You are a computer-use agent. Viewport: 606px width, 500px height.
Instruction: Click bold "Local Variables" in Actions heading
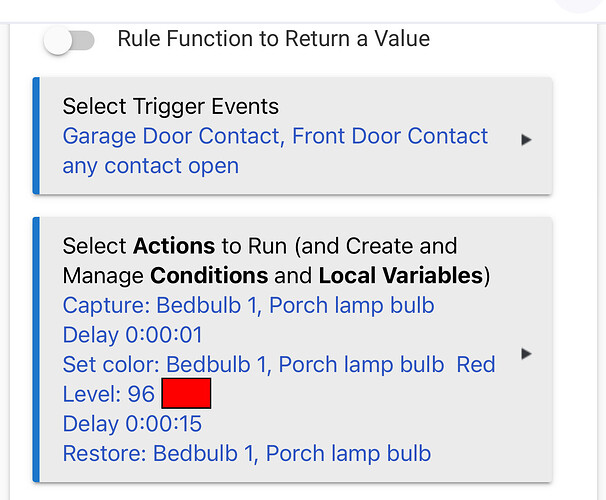click(400, 275)
